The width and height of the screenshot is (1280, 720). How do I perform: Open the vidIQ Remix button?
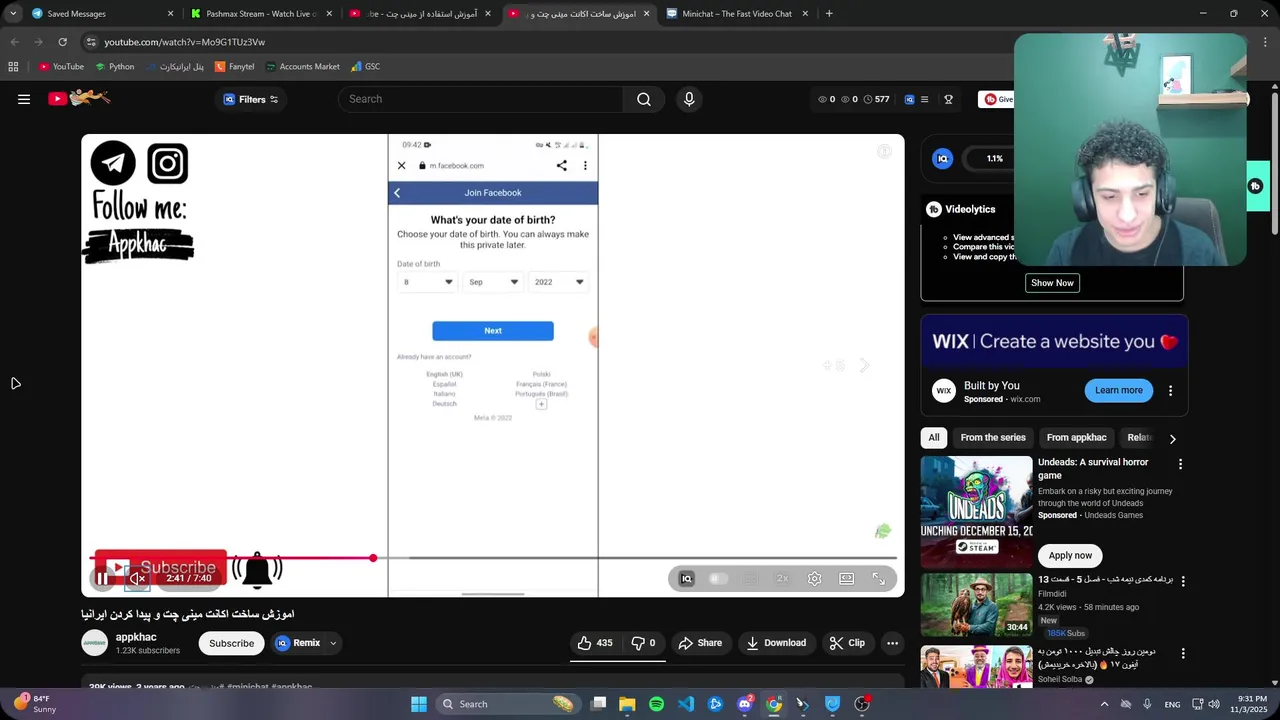(298, 643)
